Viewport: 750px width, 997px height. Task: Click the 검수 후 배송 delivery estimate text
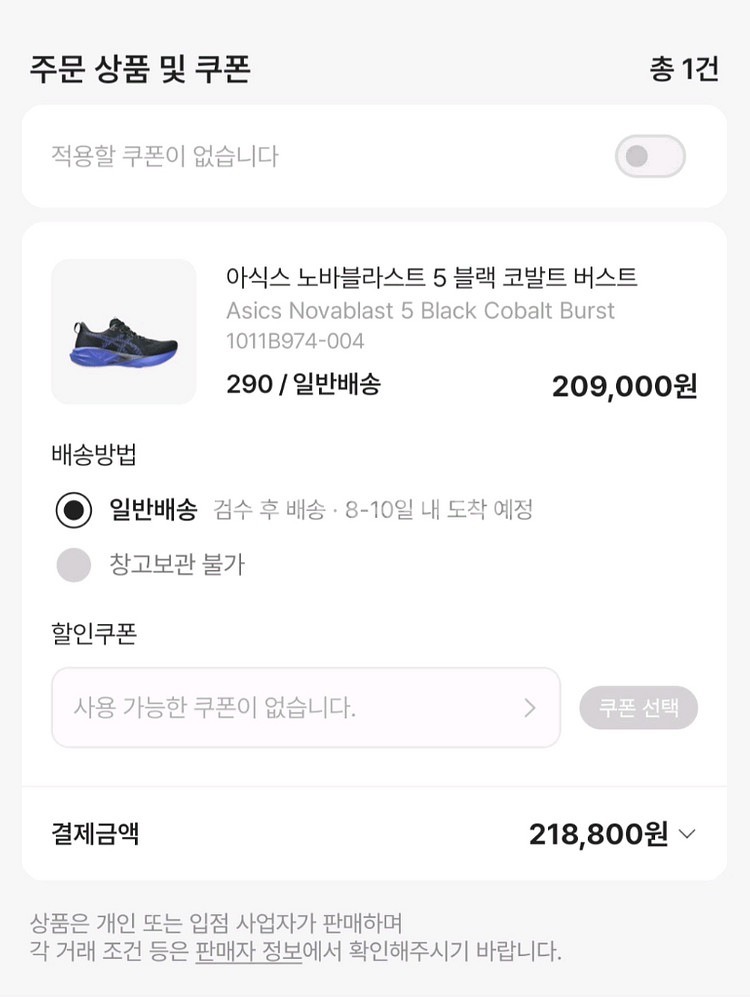click(x=373, y=510)
